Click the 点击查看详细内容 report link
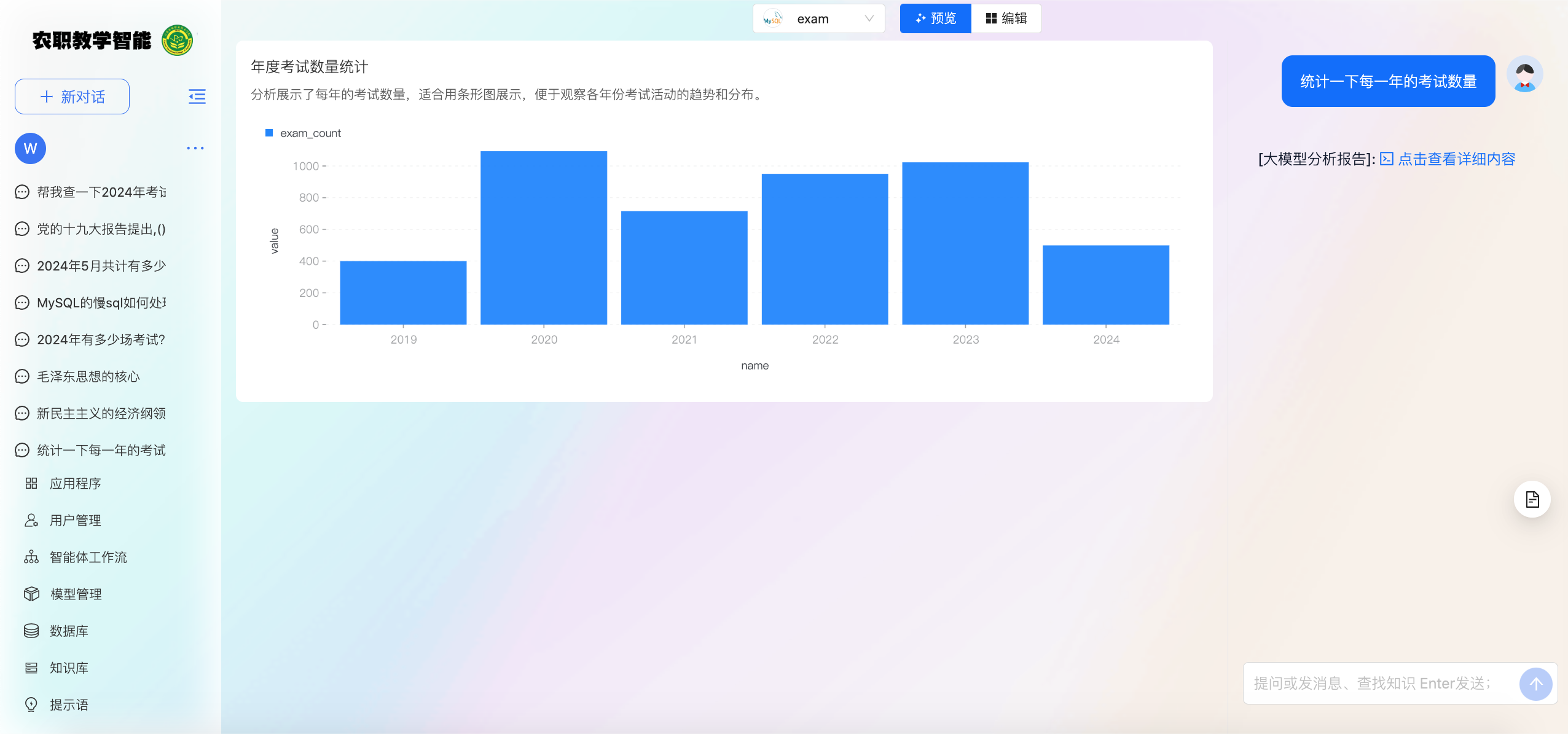This screenshot has height=734, width=1568. 1456,159
